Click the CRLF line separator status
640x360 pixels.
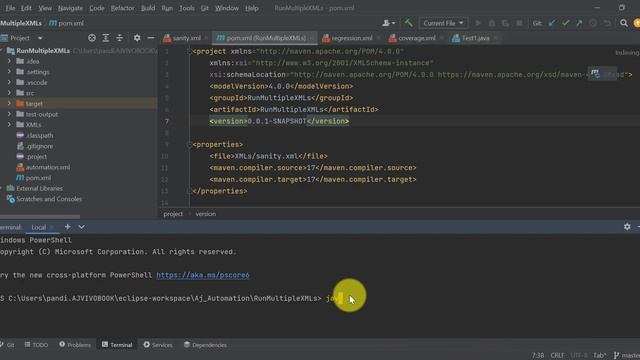(x=557, y=356)
